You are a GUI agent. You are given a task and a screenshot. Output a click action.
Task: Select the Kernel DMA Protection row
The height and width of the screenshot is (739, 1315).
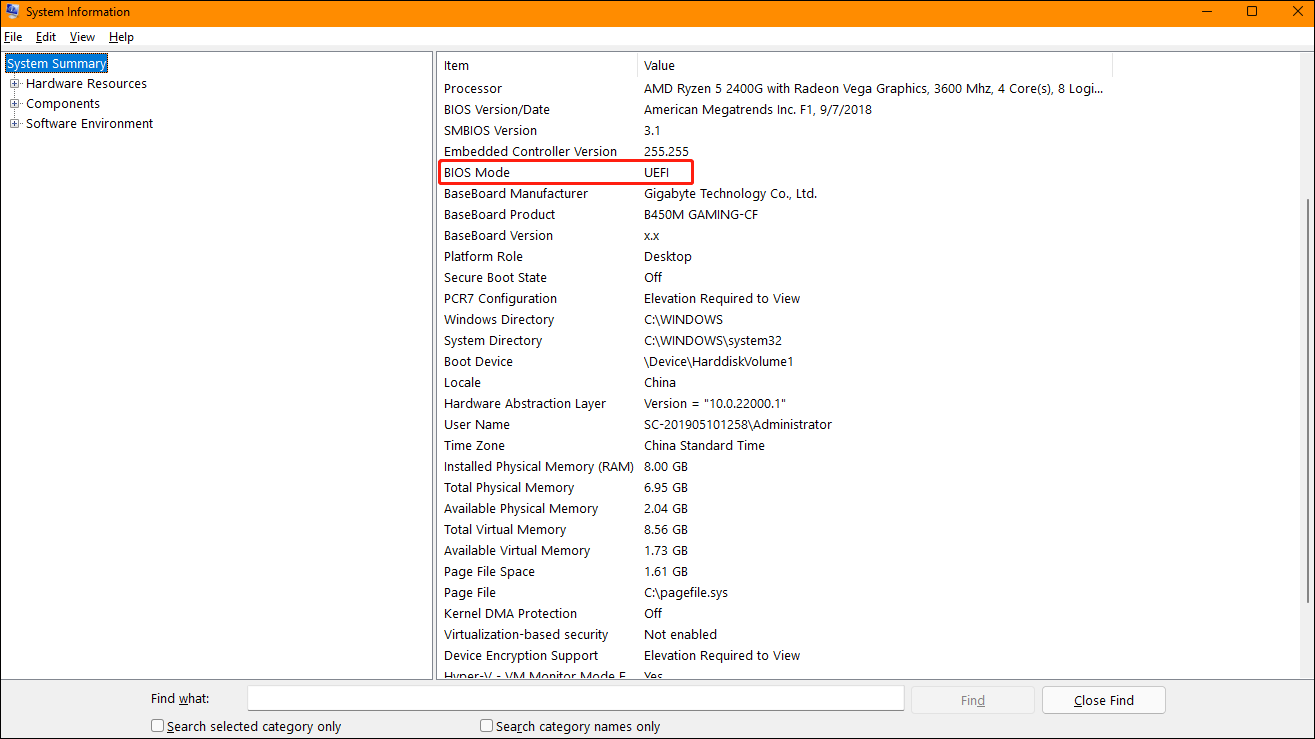775,614
